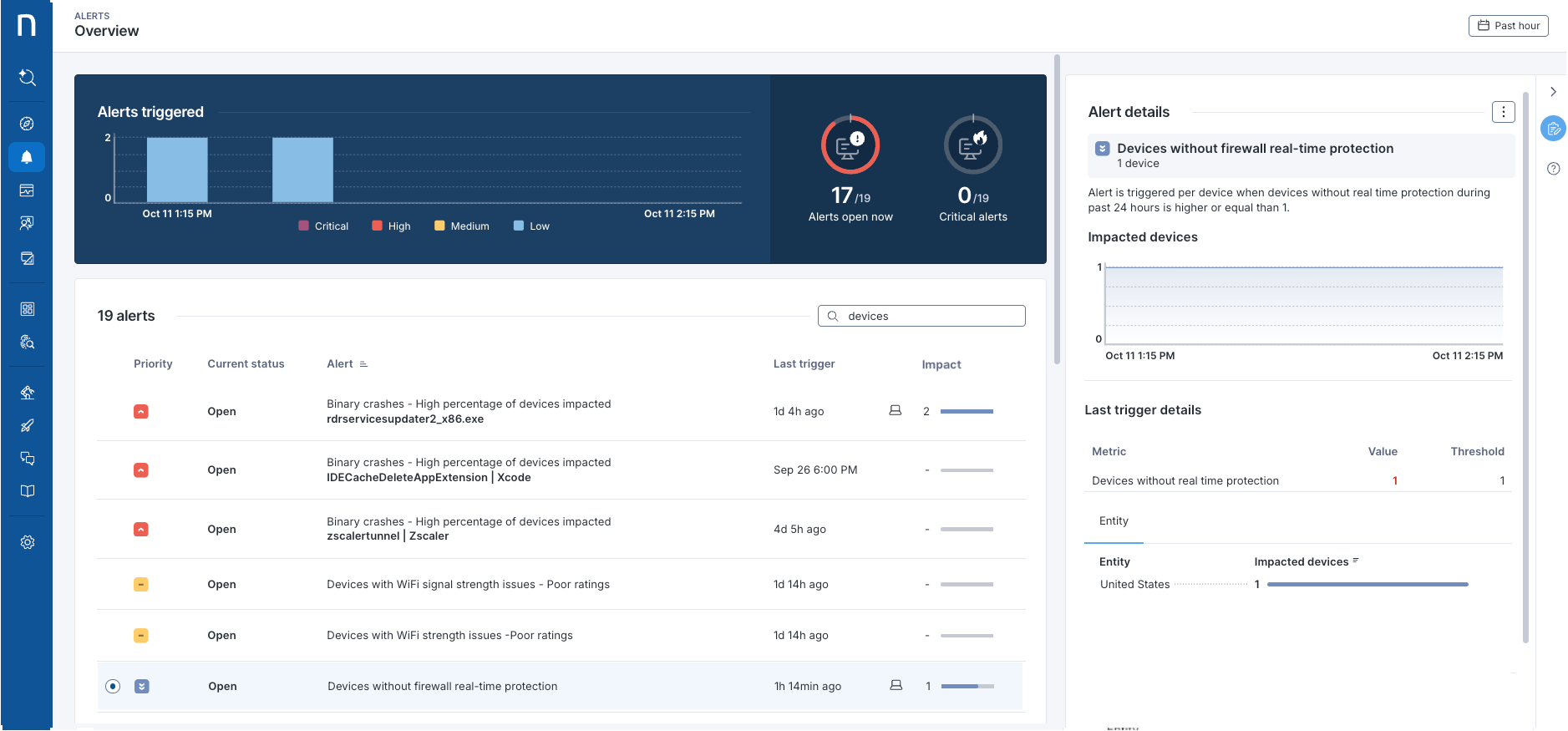
Task: Open the Past hour time range picker
Action: [1508, 26]
